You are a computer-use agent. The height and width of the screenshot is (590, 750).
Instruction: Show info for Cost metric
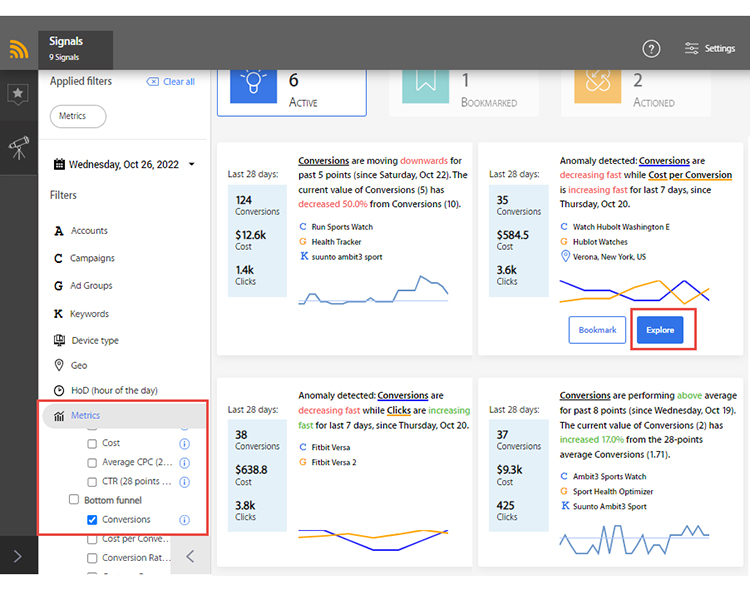[185, 444]
